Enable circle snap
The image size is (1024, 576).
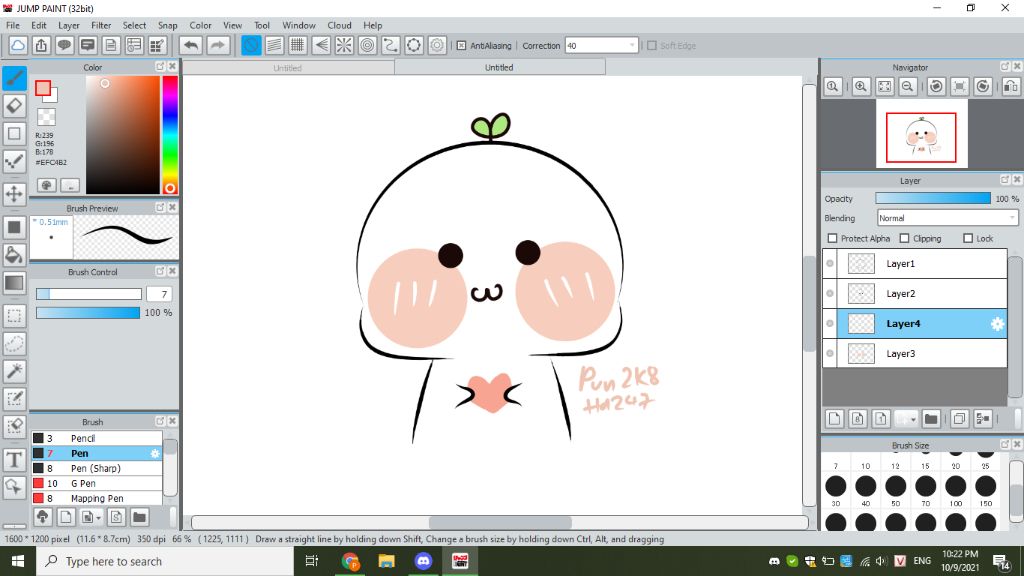tap(368, 45)
